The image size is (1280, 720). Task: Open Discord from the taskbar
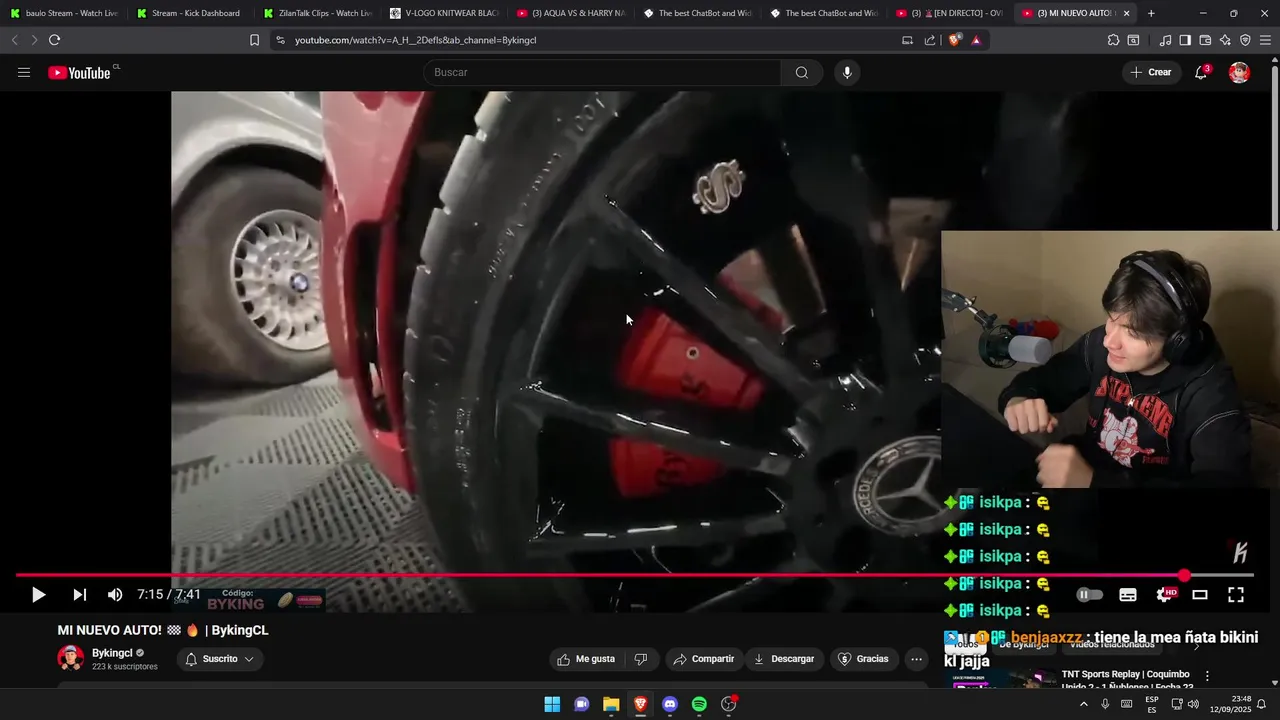(670, 704)
